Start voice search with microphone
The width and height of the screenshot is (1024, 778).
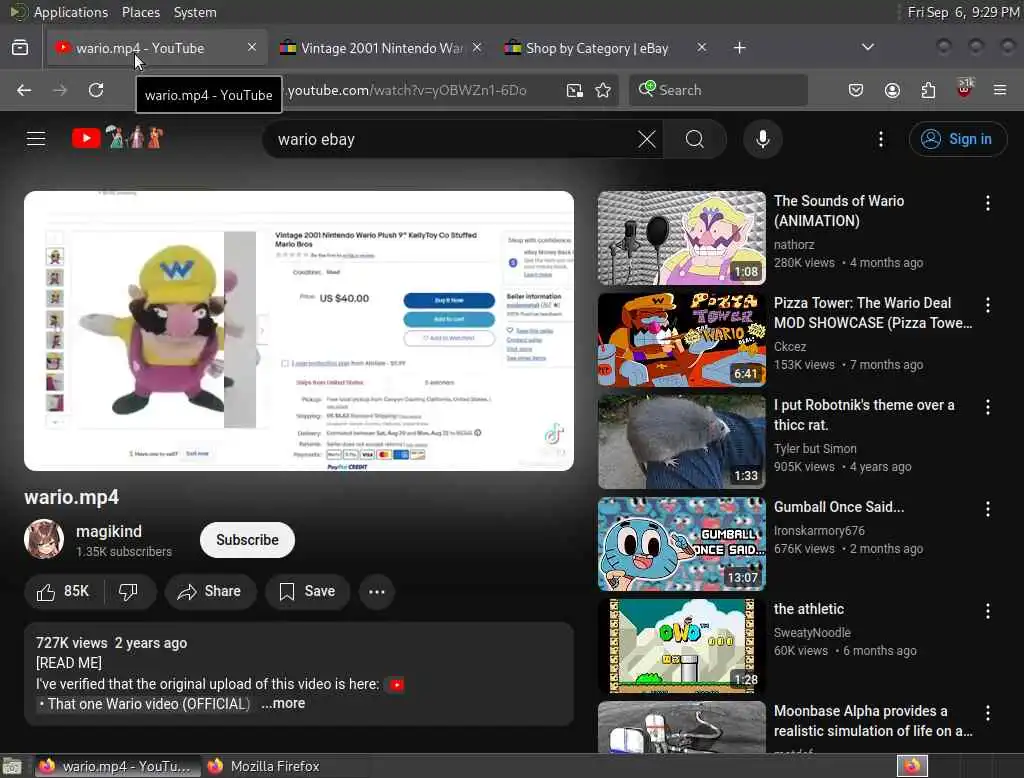762,139
